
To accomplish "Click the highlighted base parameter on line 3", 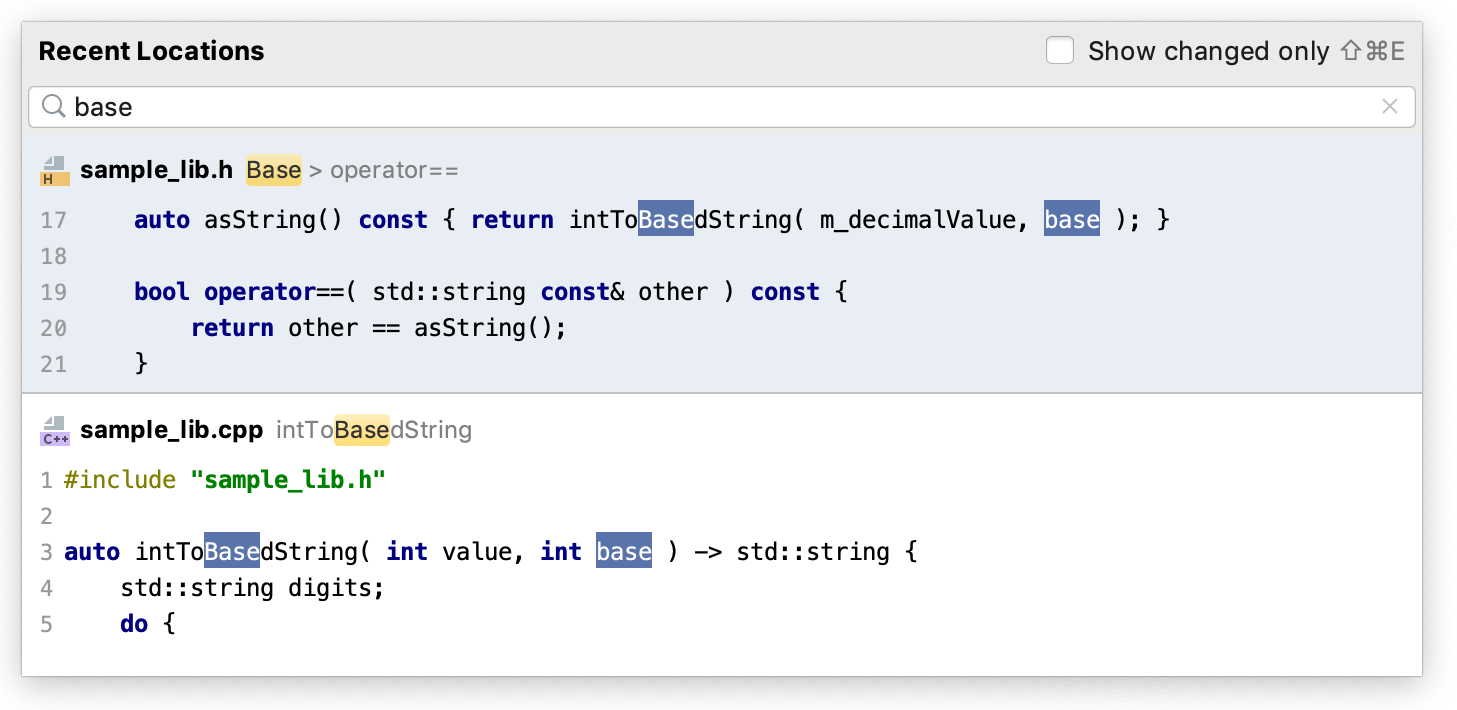I will tap(623, 552).
